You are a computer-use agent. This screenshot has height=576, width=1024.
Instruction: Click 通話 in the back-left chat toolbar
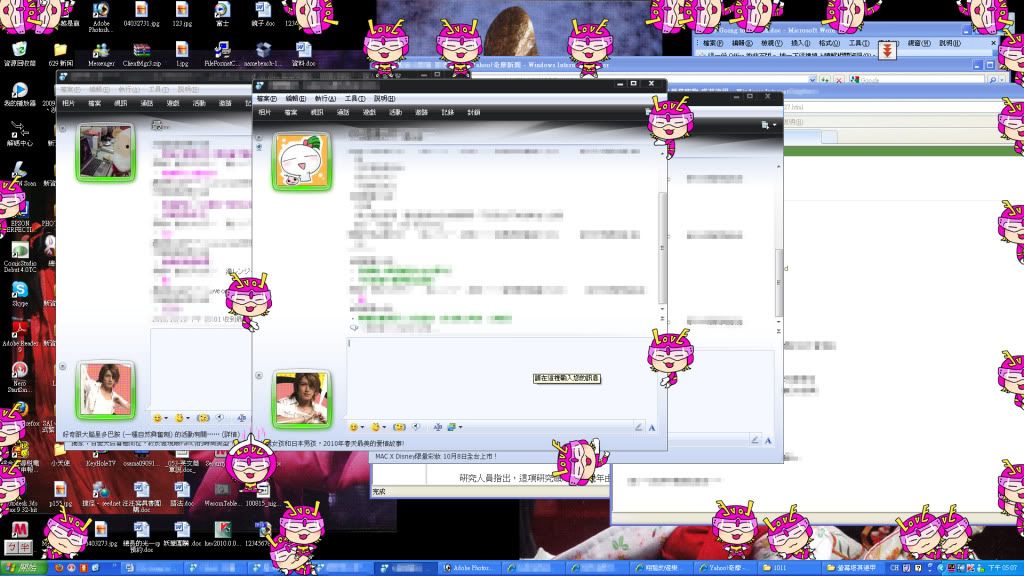coord(147,103)
